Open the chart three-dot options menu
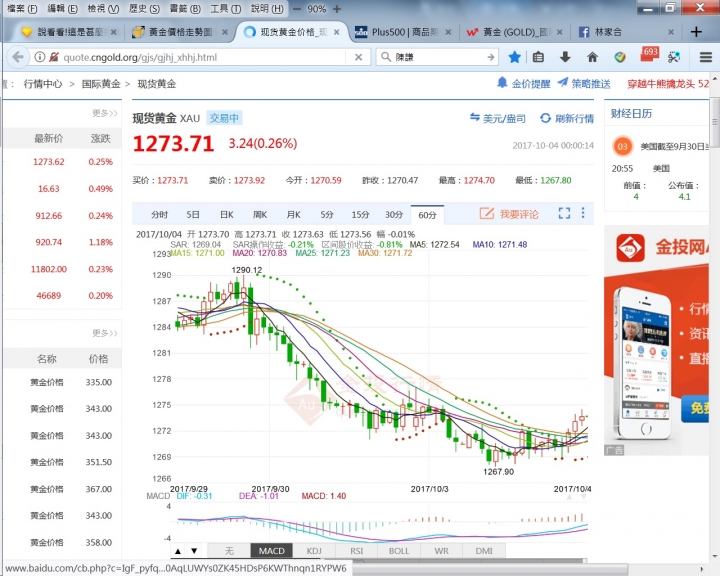The image size is (720, 576). 582,214
